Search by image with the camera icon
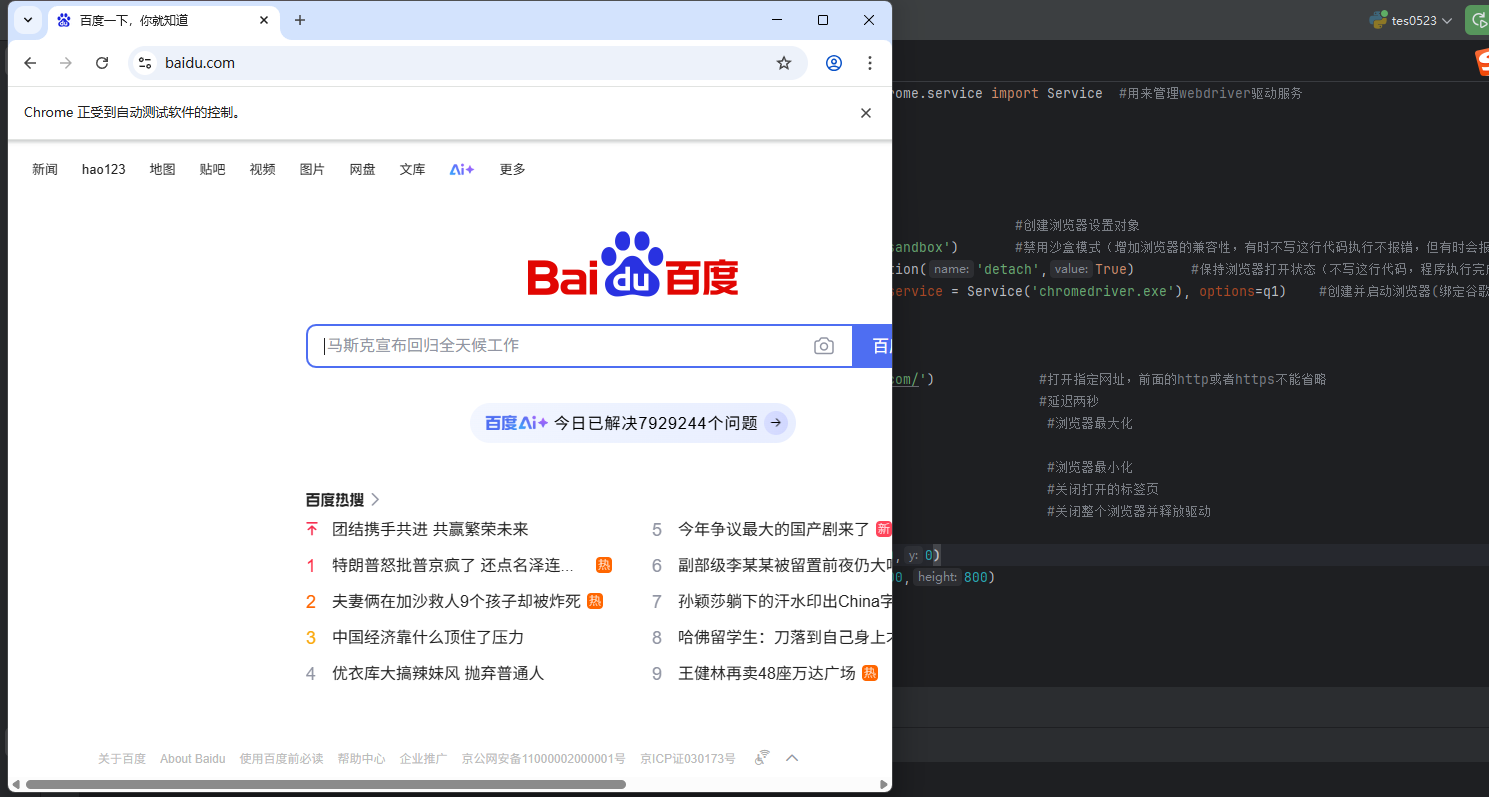The width and height of the screenshot is (1489, 797). coord(824,346)
